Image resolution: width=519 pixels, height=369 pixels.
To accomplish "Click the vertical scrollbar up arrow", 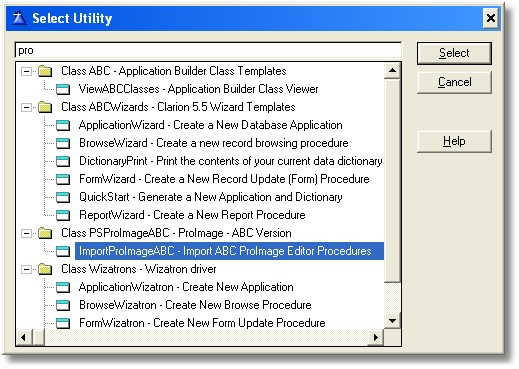I will [x=392, y=70].
